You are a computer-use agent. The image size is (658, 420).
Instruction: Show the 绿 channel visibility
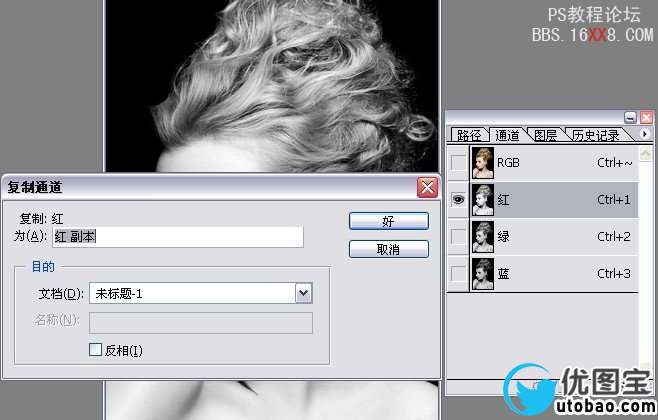(x=458, y=237)
